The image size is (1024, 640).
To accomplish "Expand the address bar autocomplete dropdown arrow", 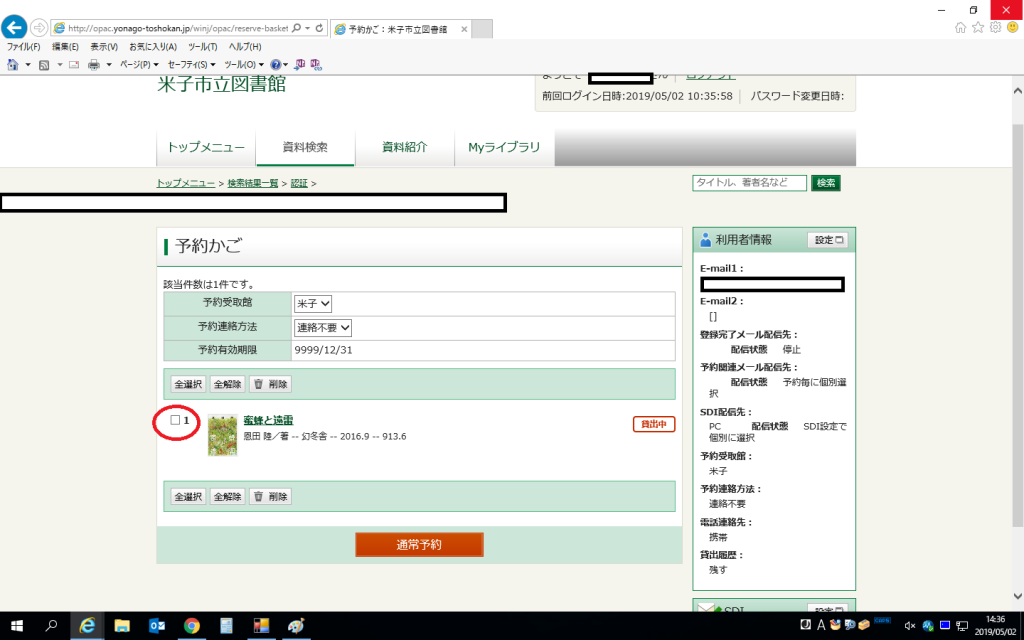I will [308, 28].
